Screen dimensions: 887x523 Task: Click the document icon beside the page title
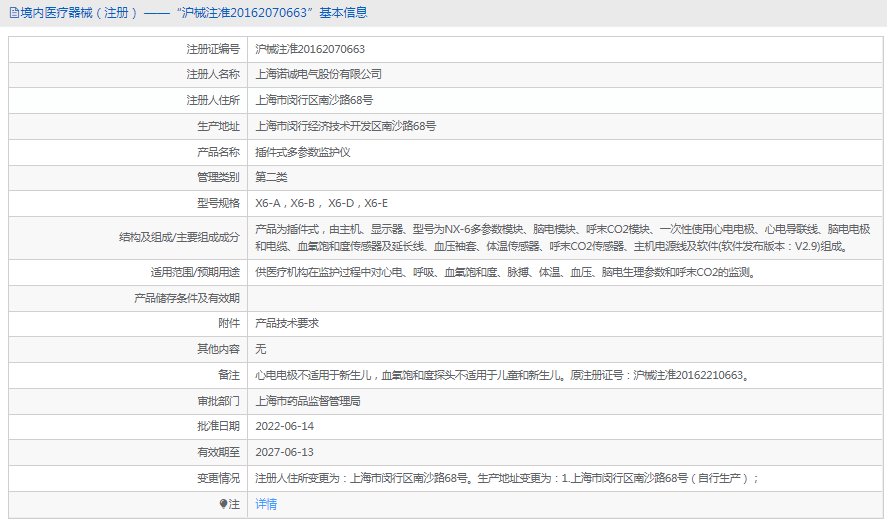(x=14, y=13)
